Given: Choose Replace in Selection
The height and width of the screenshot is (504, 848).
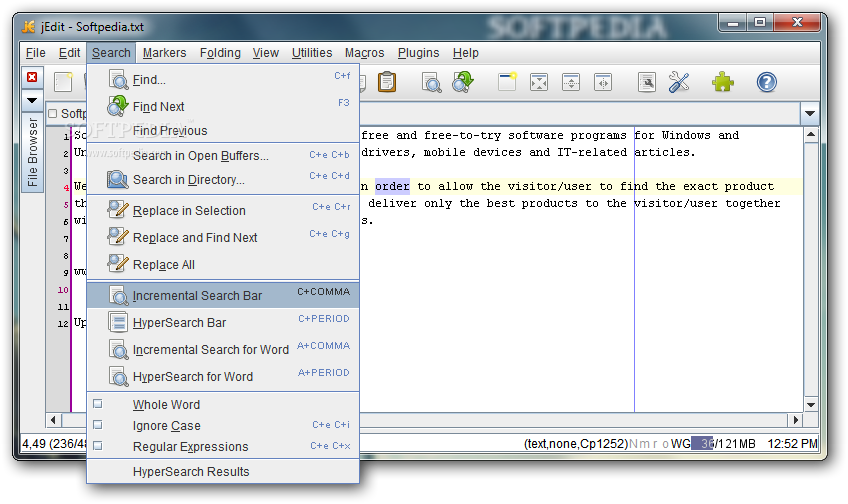Looking at the screenshot, I should pyautogui.click(x=223, y=210).
